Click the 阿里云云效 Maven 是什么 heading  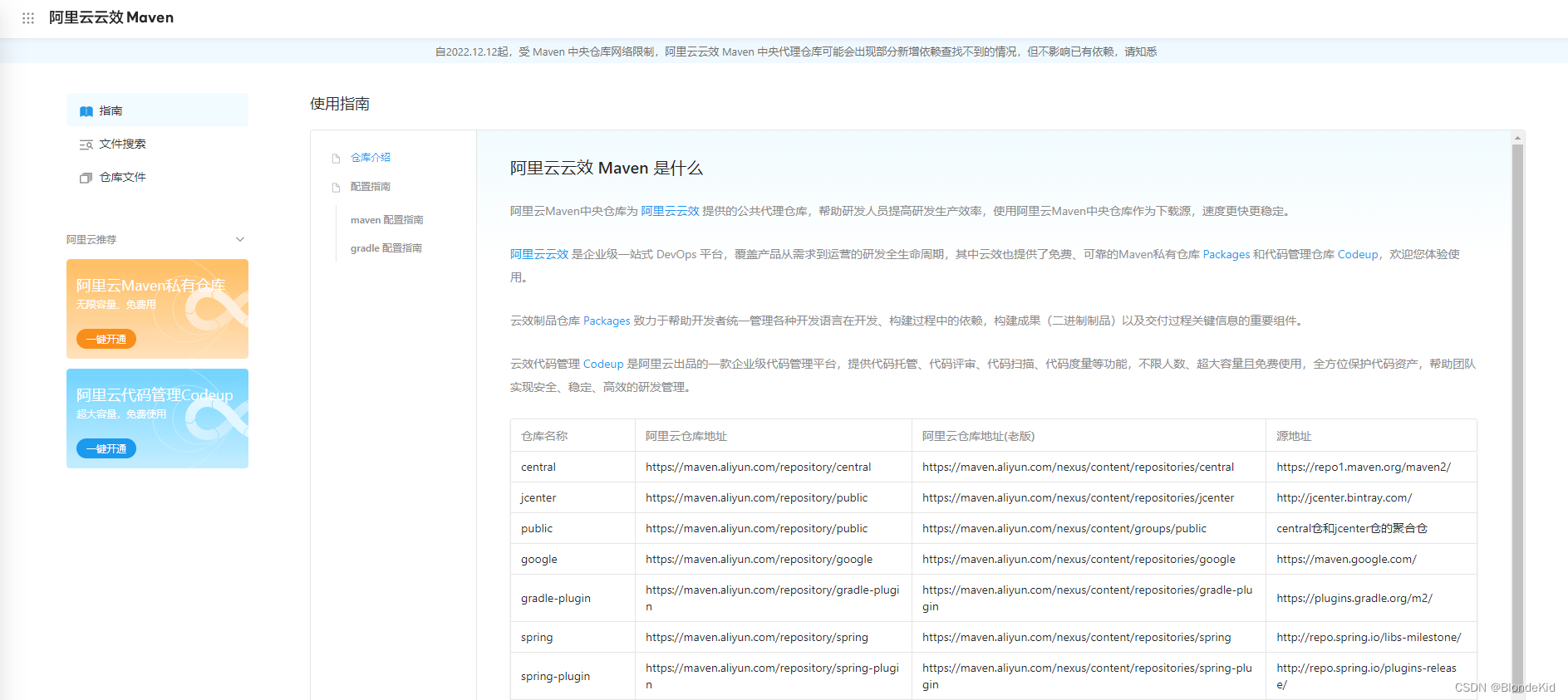(607, 168)
